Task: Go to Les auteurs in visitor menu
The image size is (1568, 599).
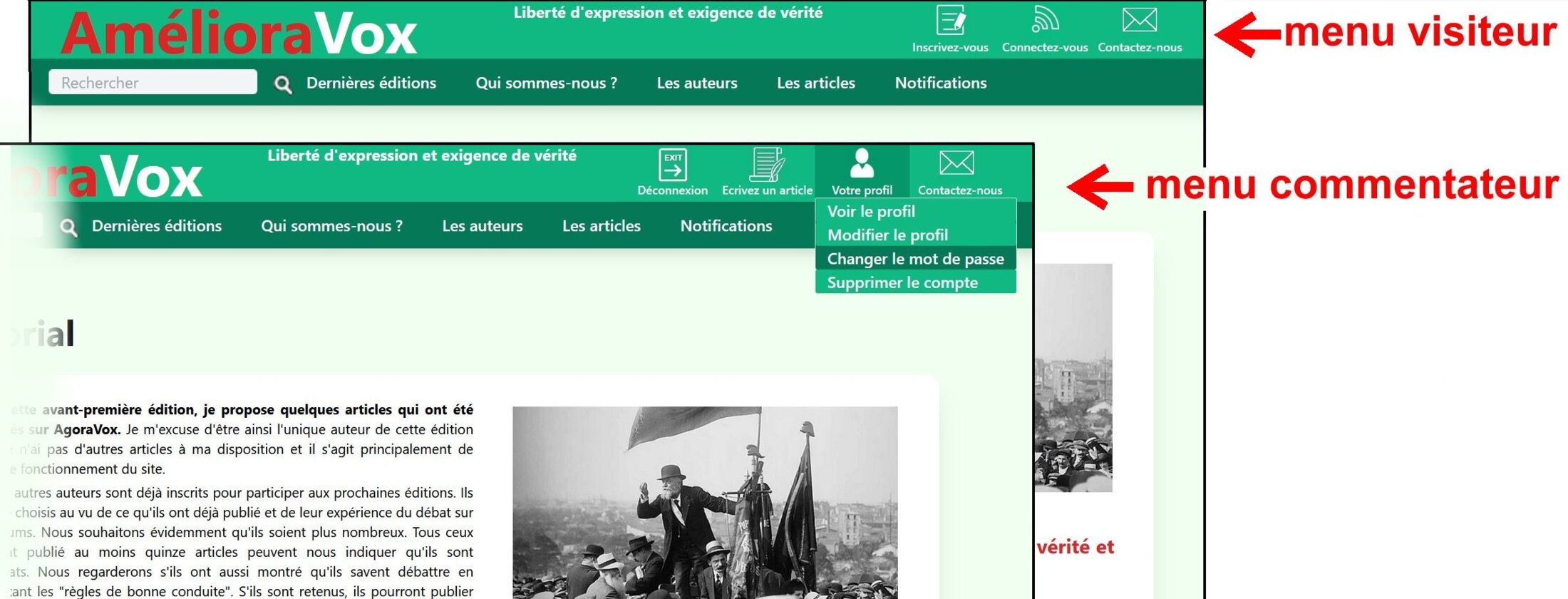Action: click(696, 83)
